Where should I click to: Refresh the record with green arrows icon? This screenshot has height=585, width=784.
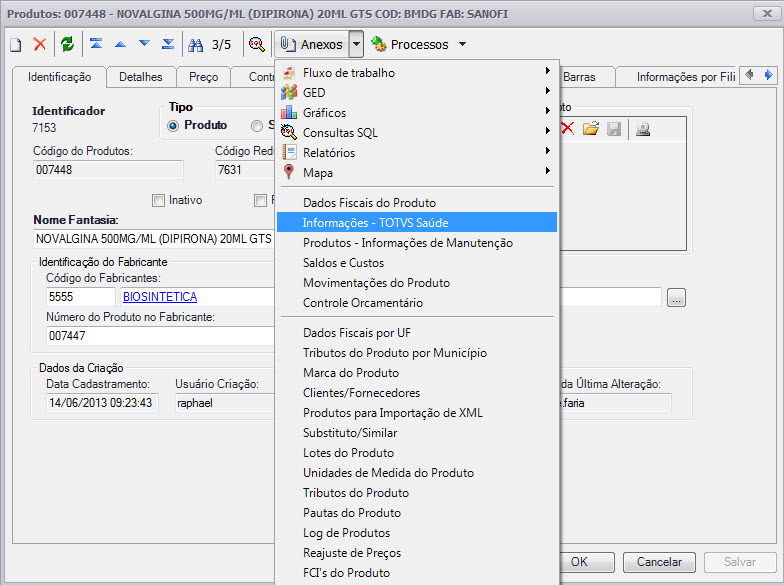pyautogui.click(x=68, y=44)
